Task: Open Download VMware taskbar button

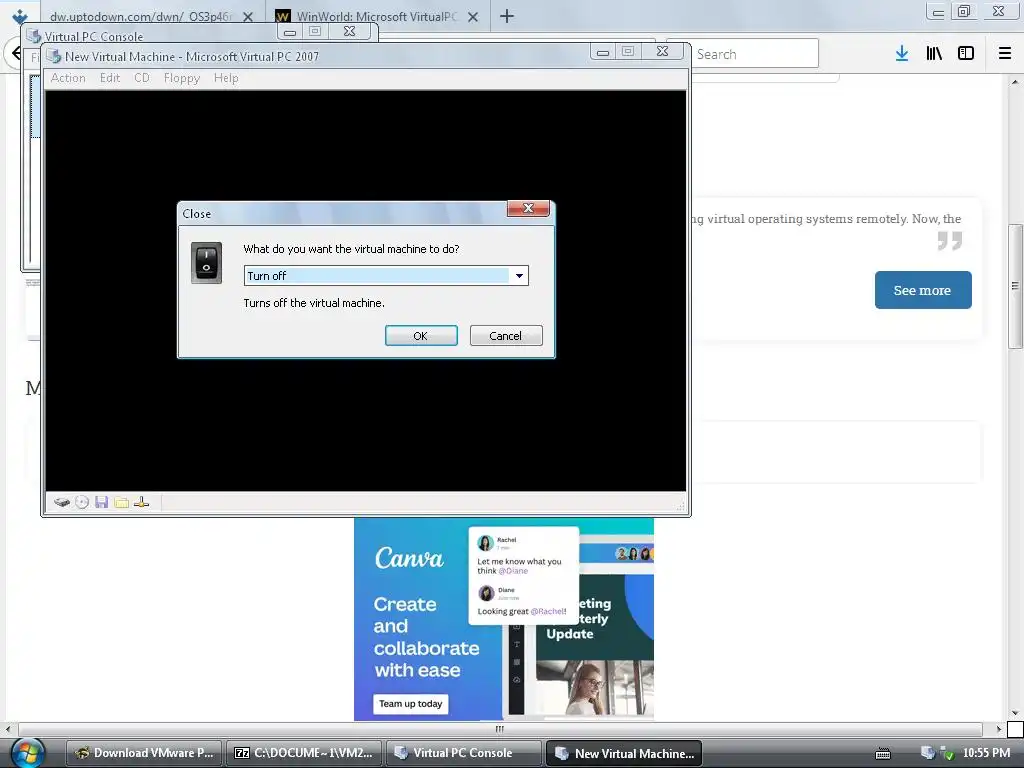Action: (x=144, y=753)
